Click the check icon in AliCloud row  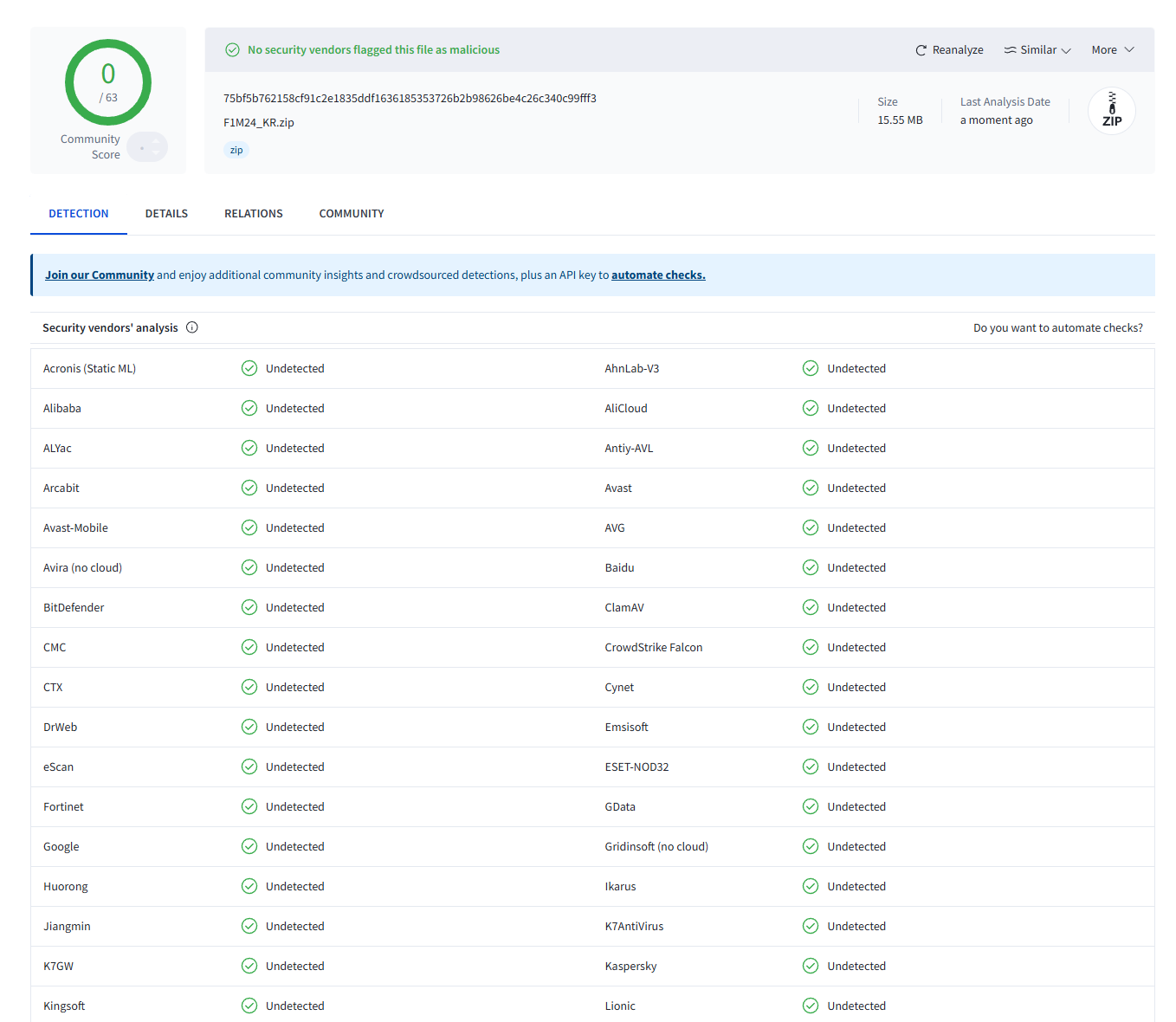pos(811,408)
